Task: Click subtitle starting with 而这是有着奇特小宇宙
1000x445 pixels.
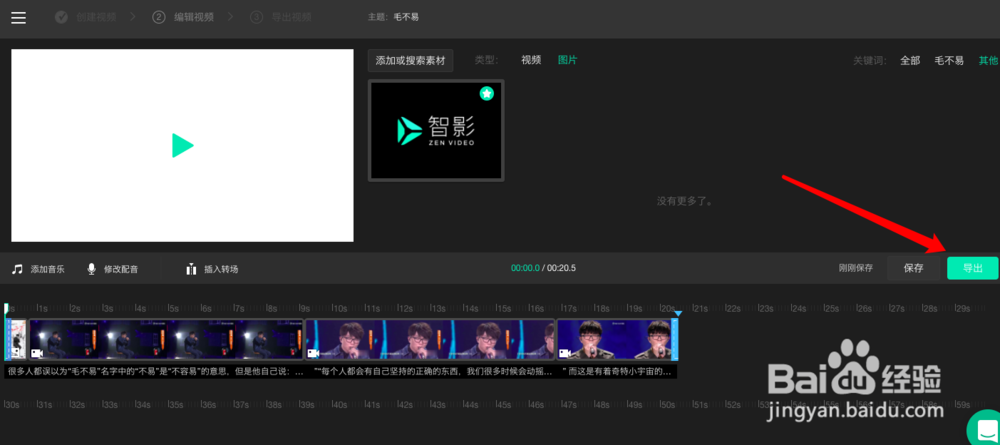Action: (617, 372)
